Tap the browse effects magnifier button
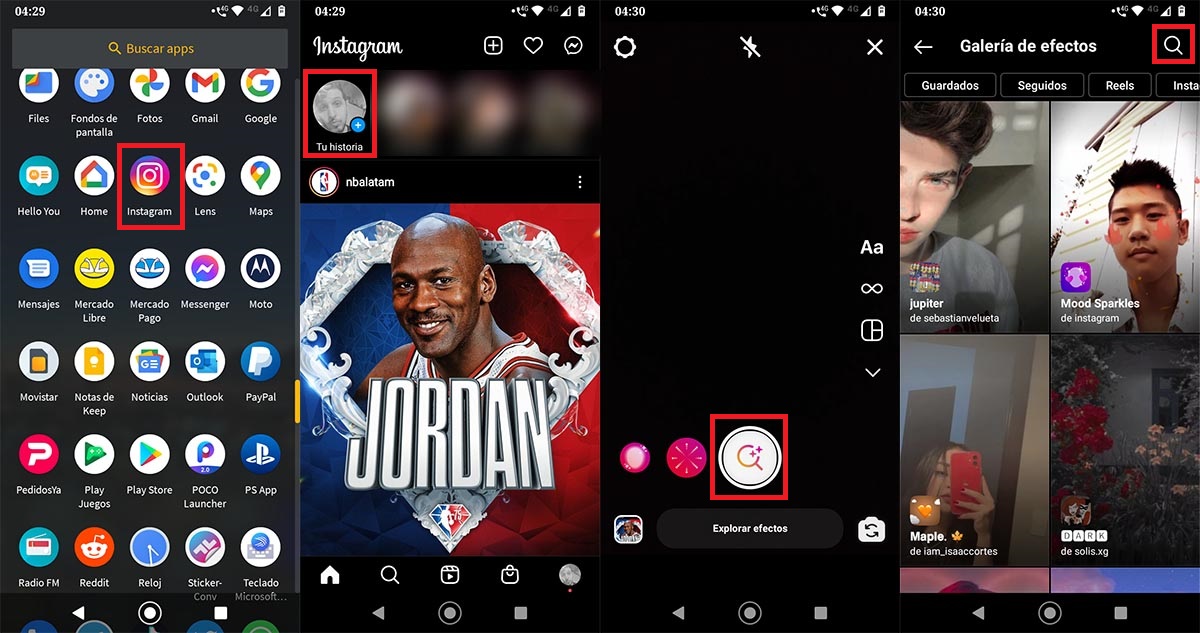Viewport: 1200px width, 633px height. (749, 457)
